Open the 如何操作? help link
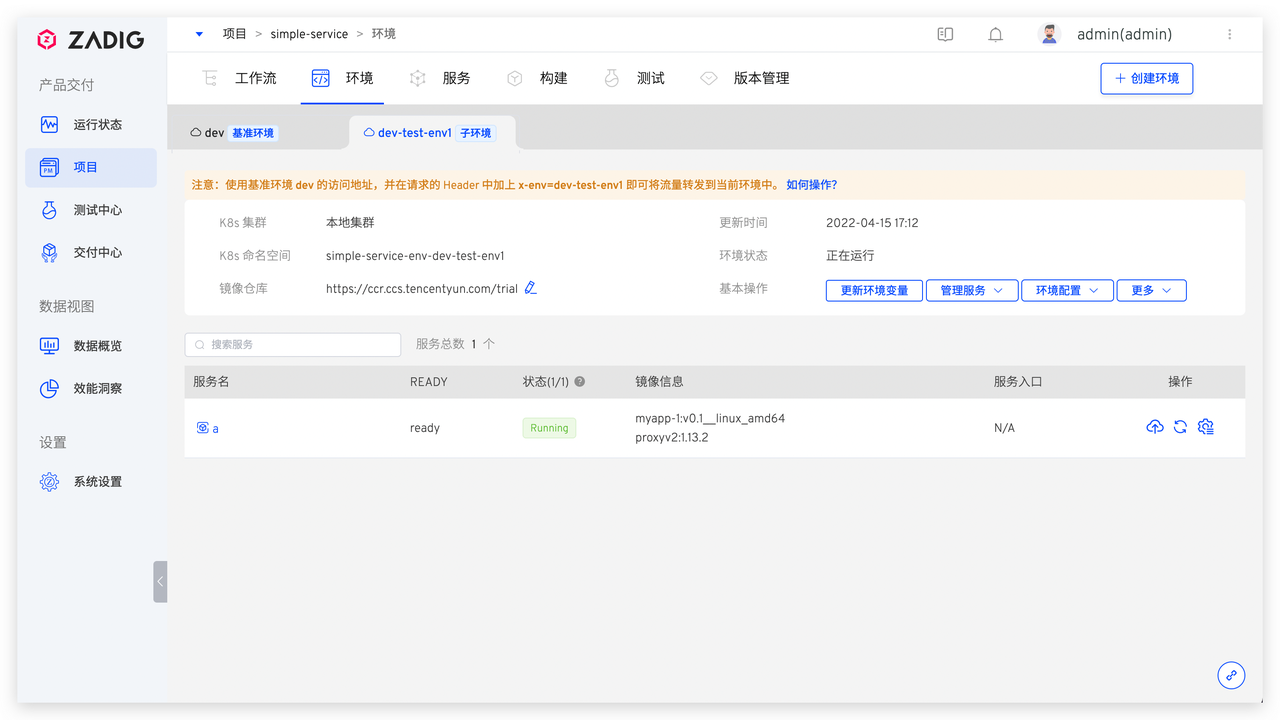This screenshot has width=1280, height=720. click(811, 185)
